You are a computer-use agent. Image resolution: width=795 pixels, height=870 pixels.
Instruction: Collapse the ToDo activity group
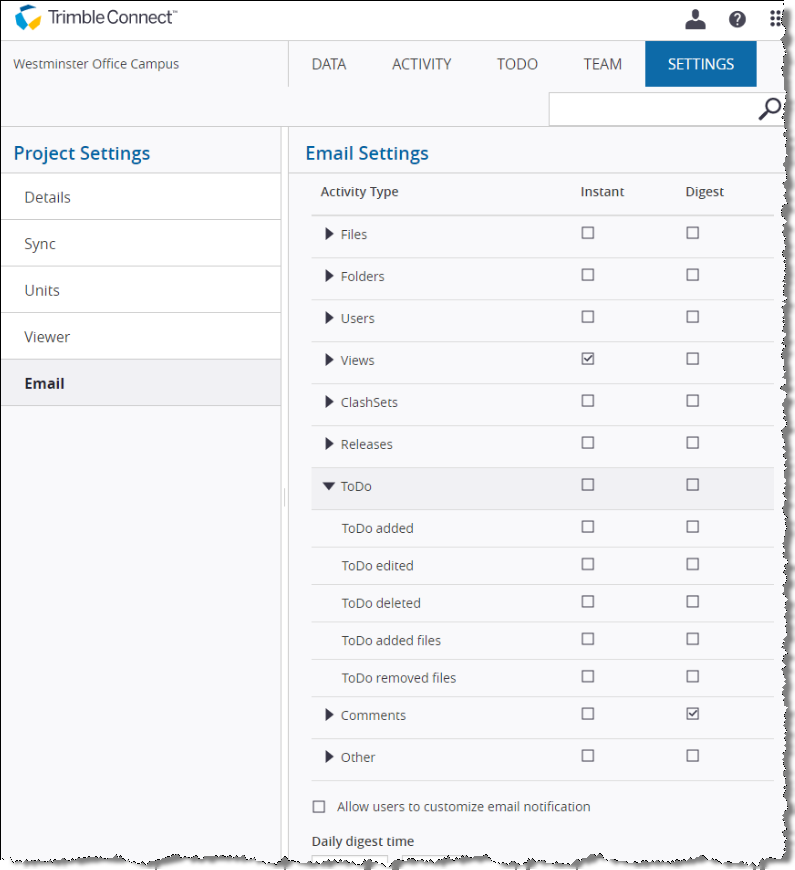pyautogui.click(x=329, y=486)
